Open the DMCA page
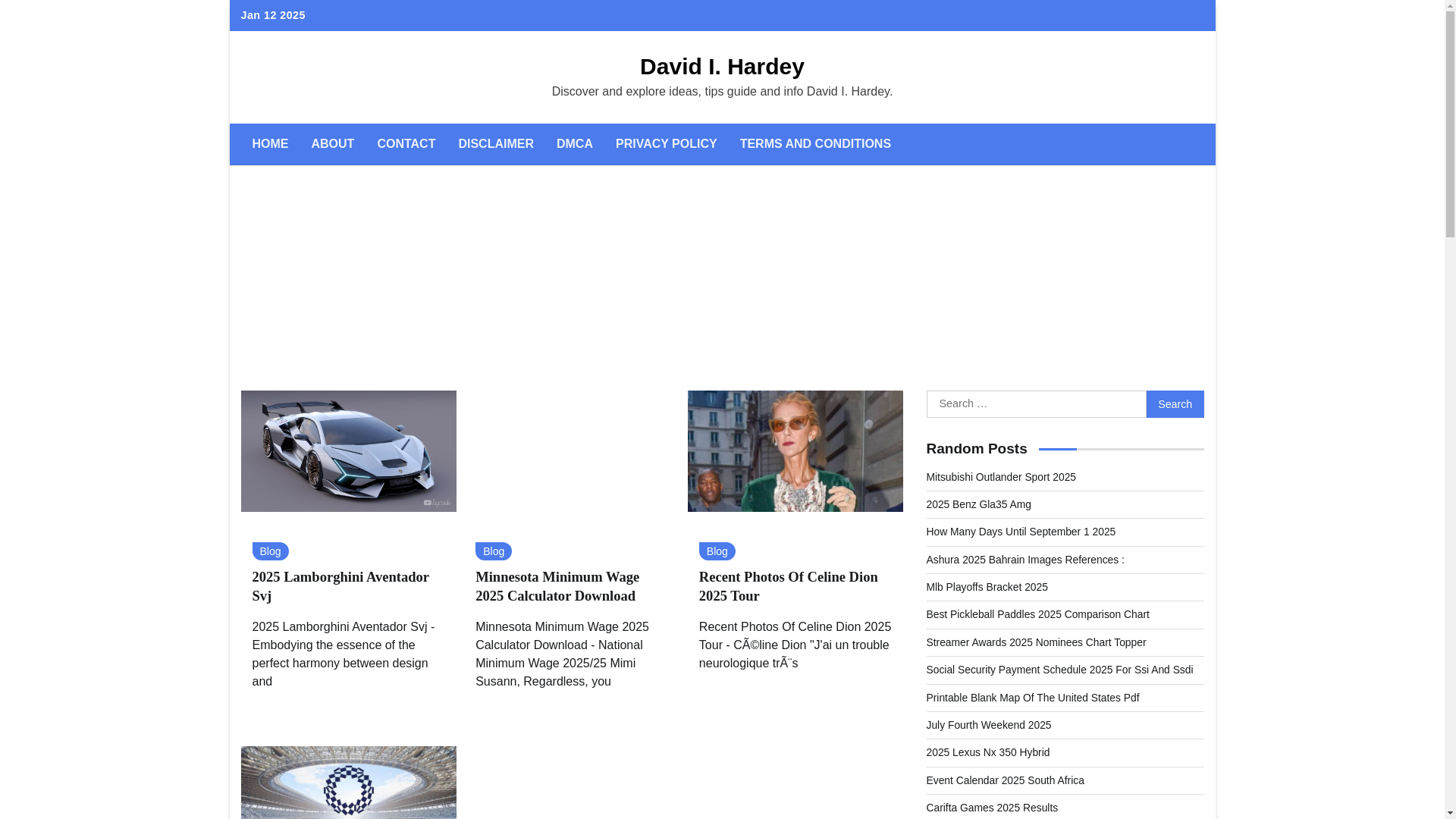Viewport: 1456px width, 819px height. (x=575, y=144)
